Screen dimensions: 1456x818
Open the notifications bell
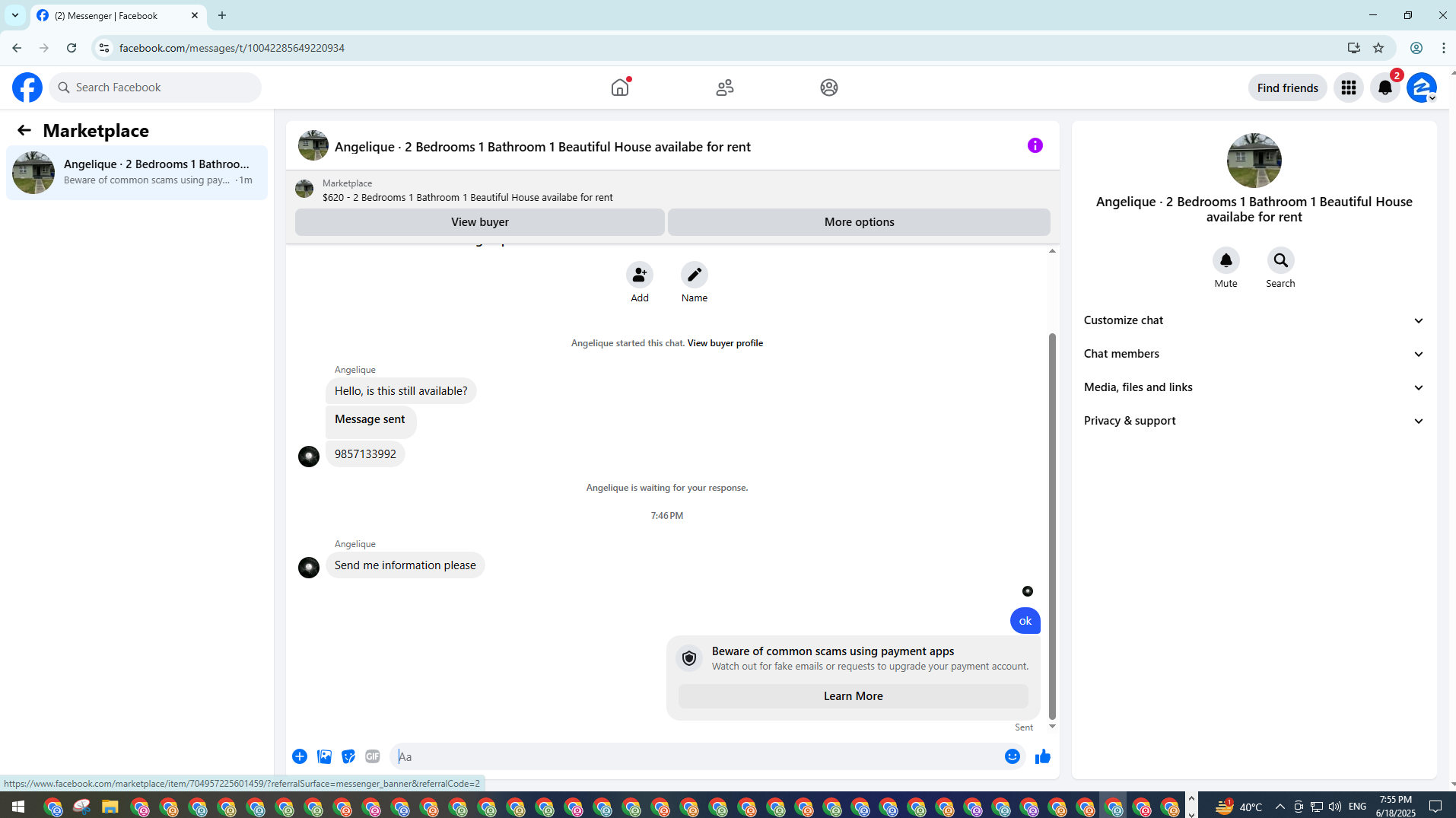pyautogui.click(x=1385, y=88)
